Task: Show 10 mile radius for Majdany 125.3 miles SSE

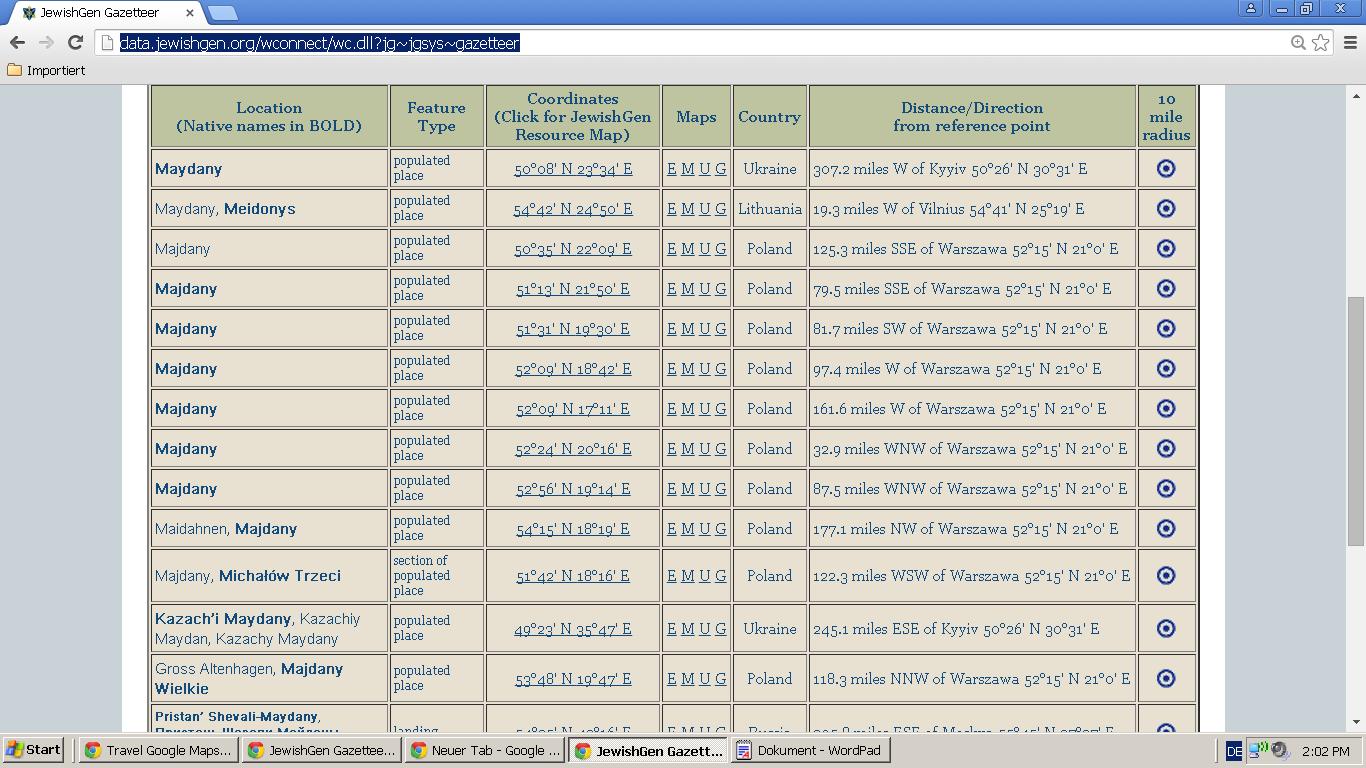Action: [x=1166, y=248]
